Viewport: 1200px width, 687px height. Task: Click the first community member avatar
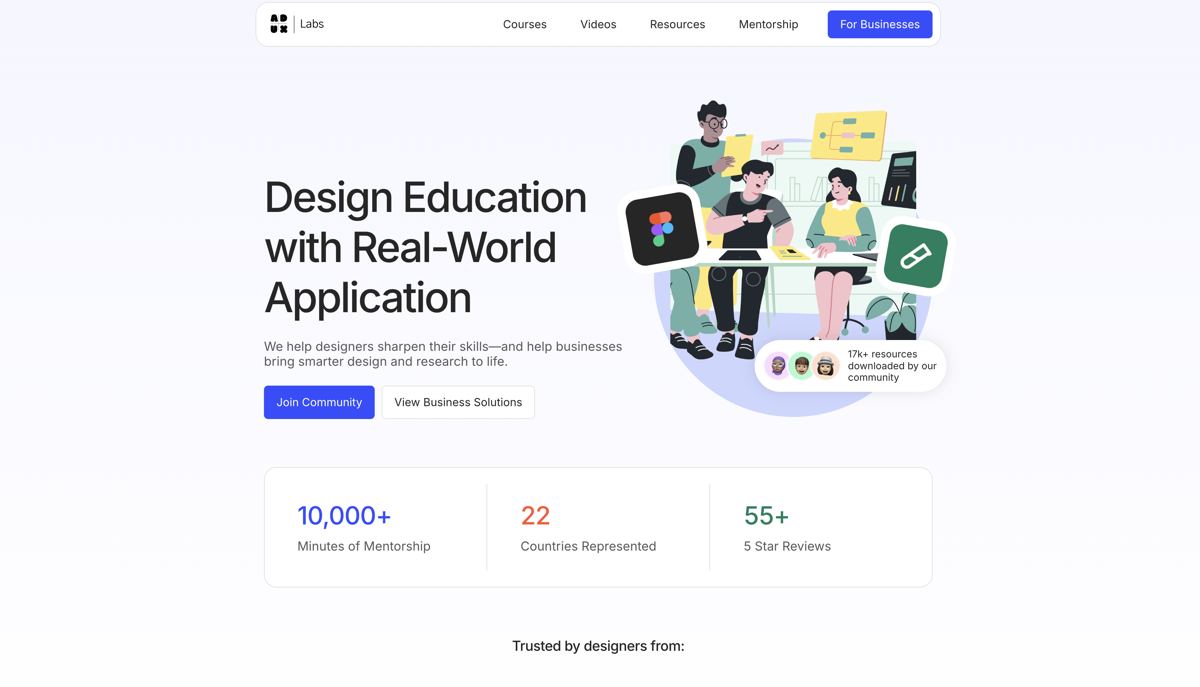pos(778,366)
